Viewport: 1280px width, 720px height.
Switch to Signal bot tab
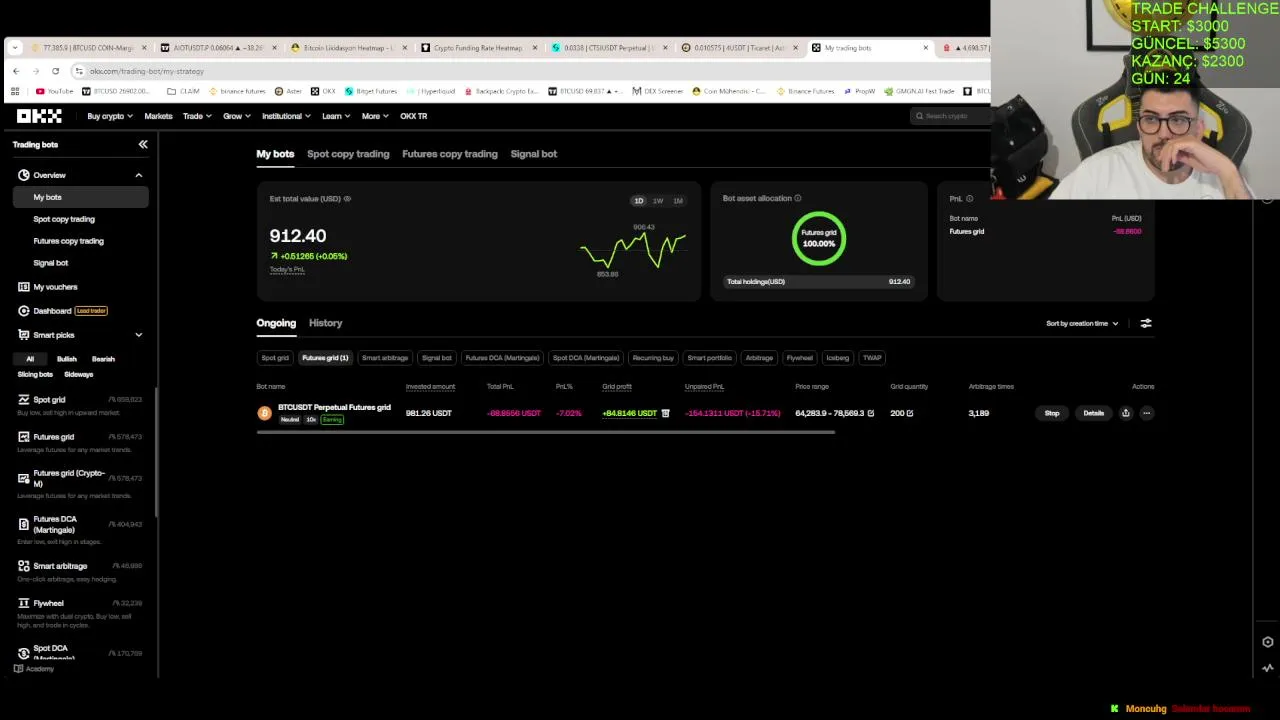click(533, 154)
